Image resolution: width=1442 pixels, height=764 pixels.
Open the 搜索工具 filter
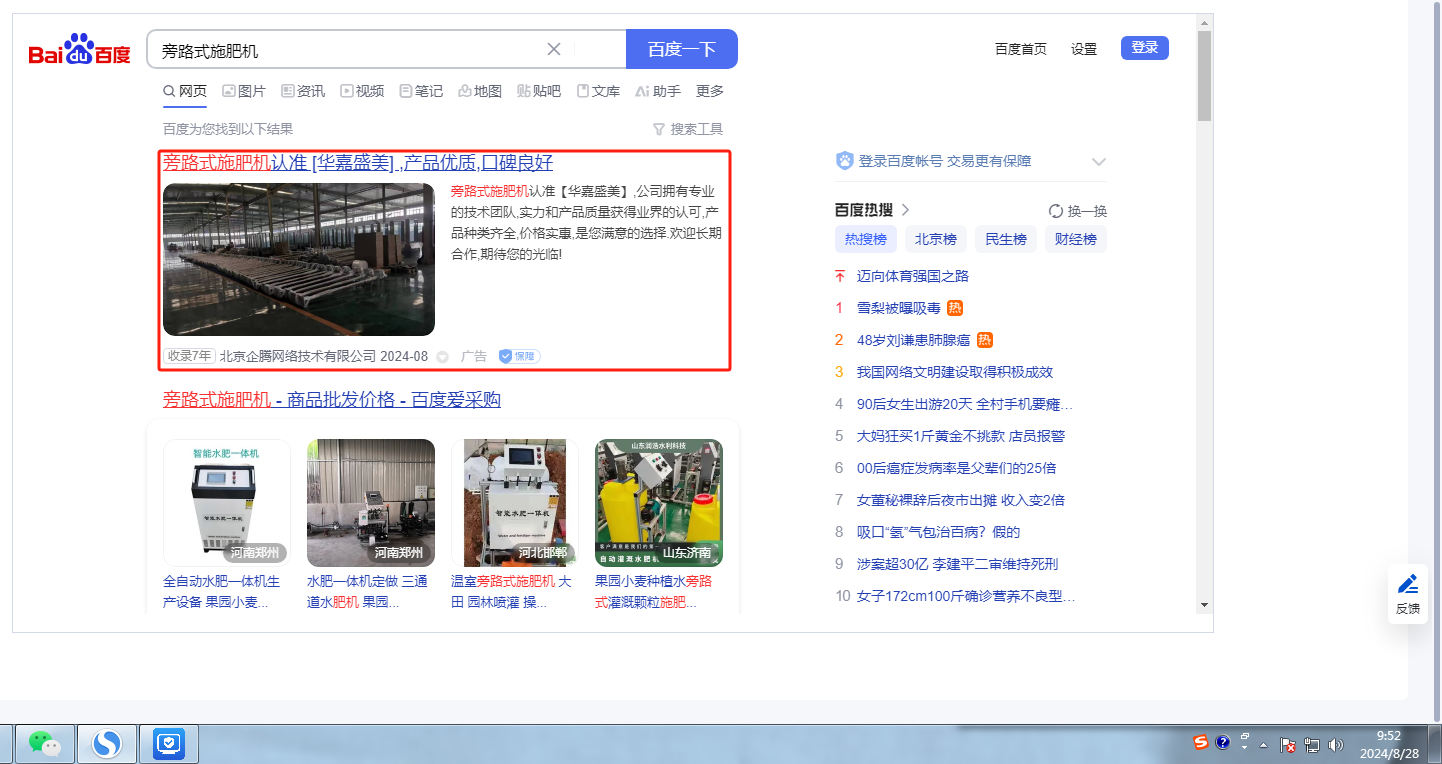[x=687, y=129]
